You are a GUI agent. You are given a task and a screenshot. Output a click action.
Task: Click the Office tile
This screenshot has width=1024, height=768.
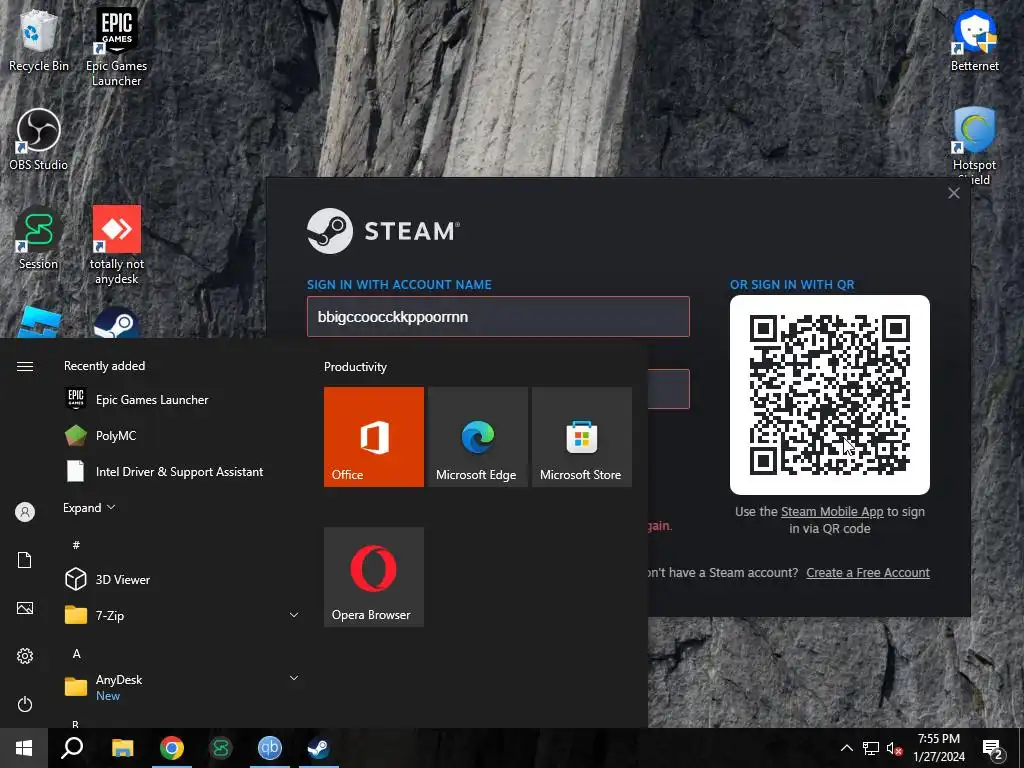[x=374, y=437]
